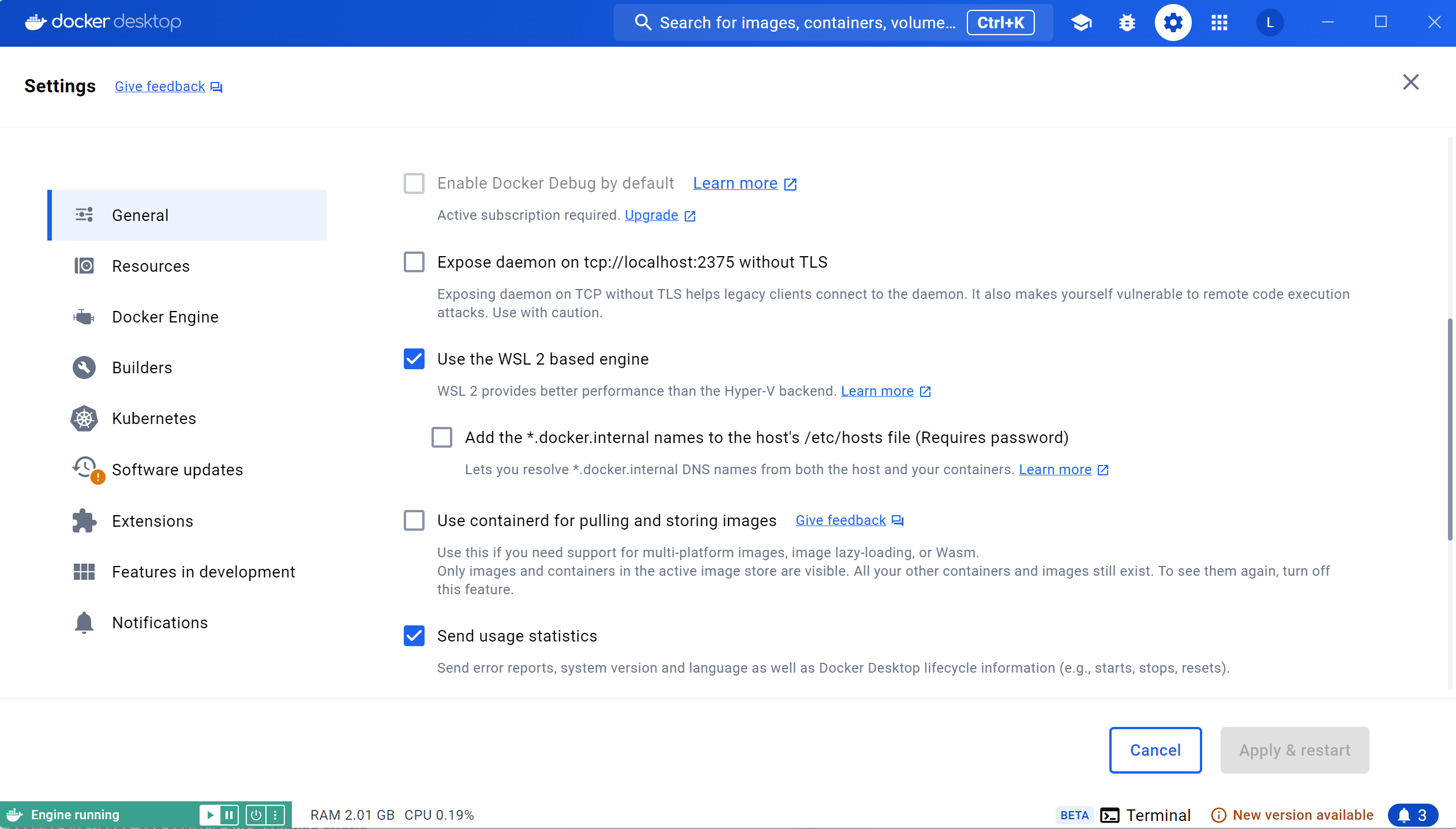
Task: Open the Resources settings section
Action: pos(187,266)
